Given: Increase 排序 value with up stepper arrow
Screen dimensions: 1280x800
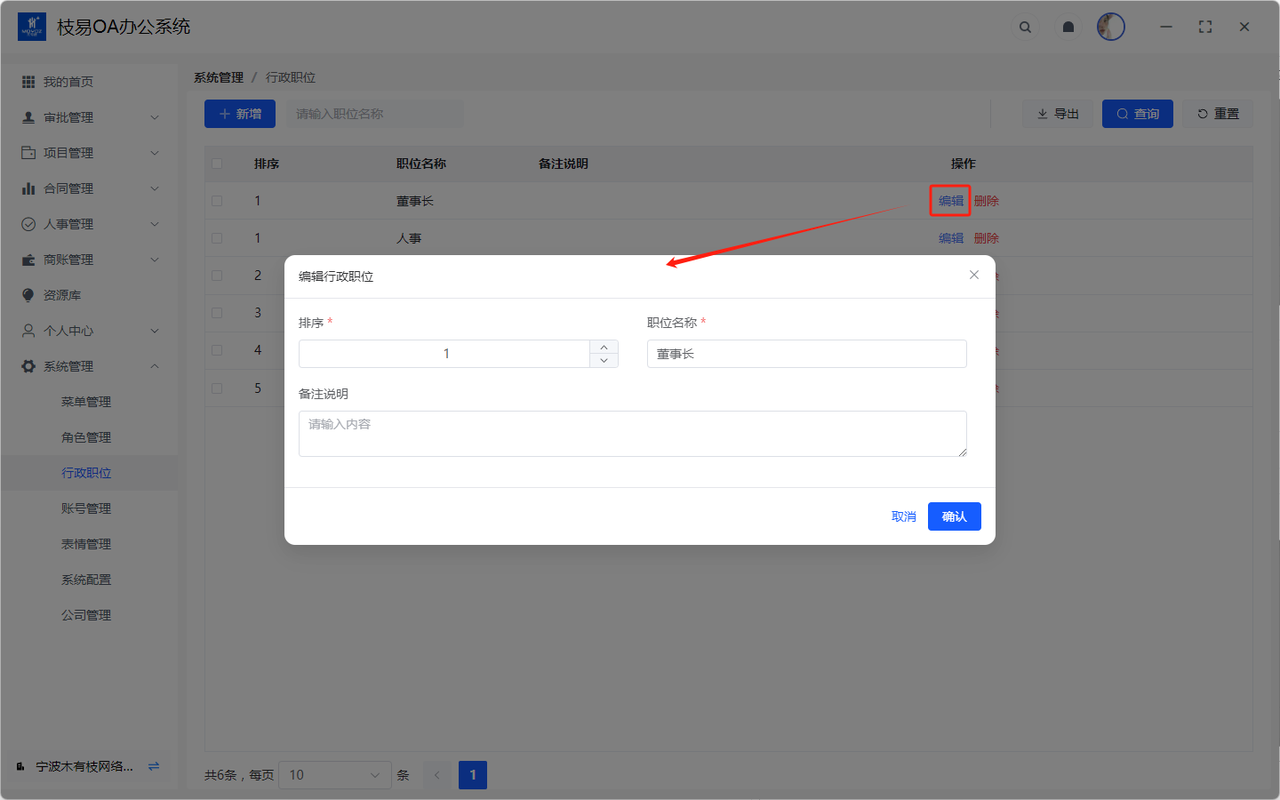Looking at the screenshot, I should 604,347.
